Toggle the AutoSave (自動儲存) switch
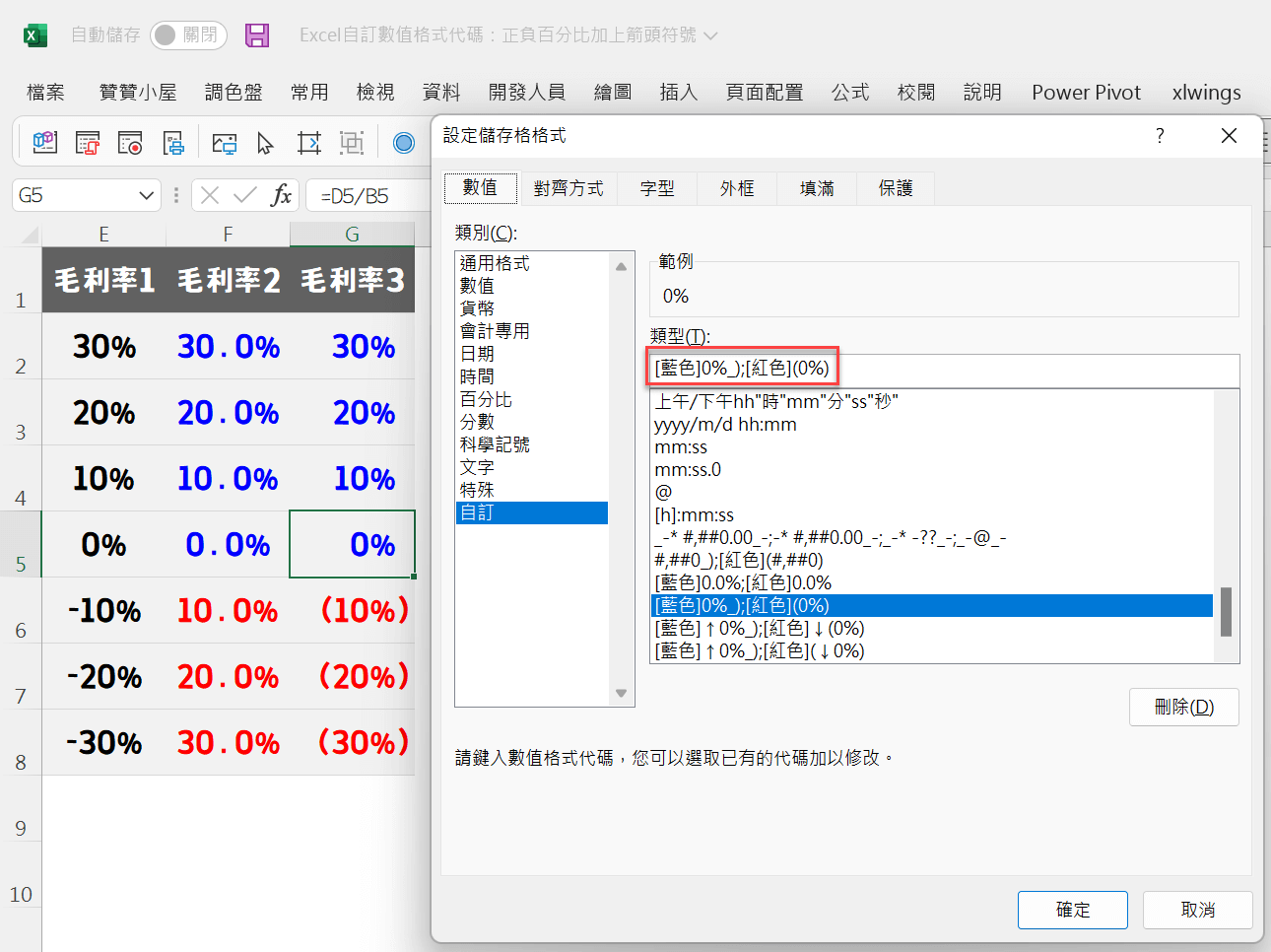The image size is (1271, 952). 188,35
